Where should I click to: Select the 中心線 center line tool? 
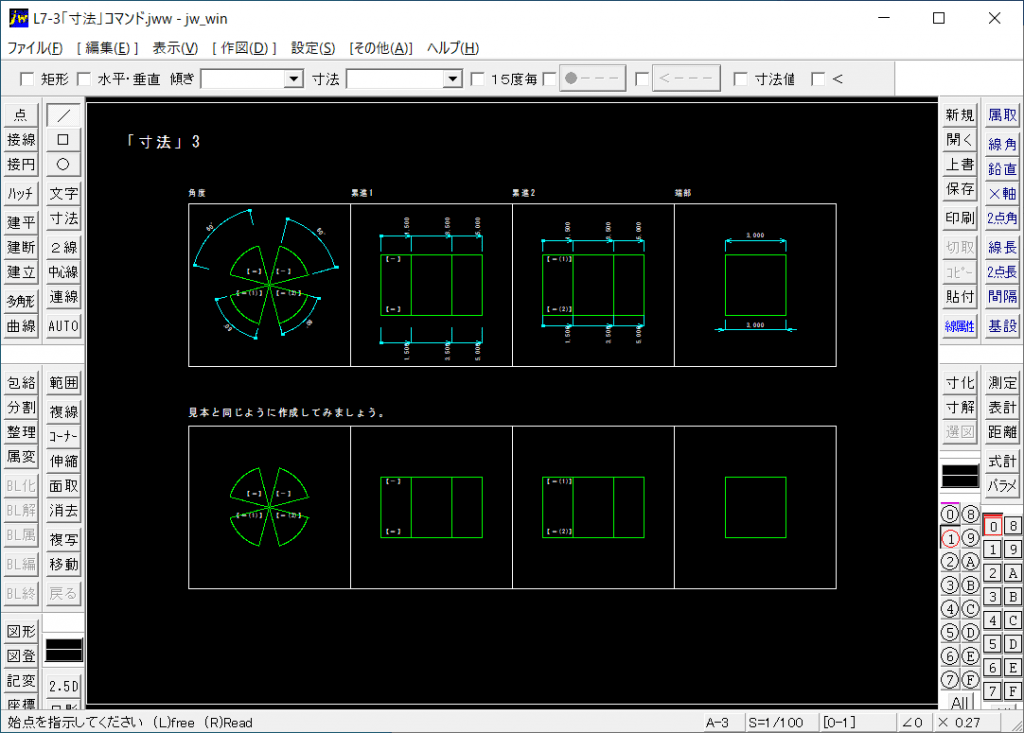tap(63, 272)
